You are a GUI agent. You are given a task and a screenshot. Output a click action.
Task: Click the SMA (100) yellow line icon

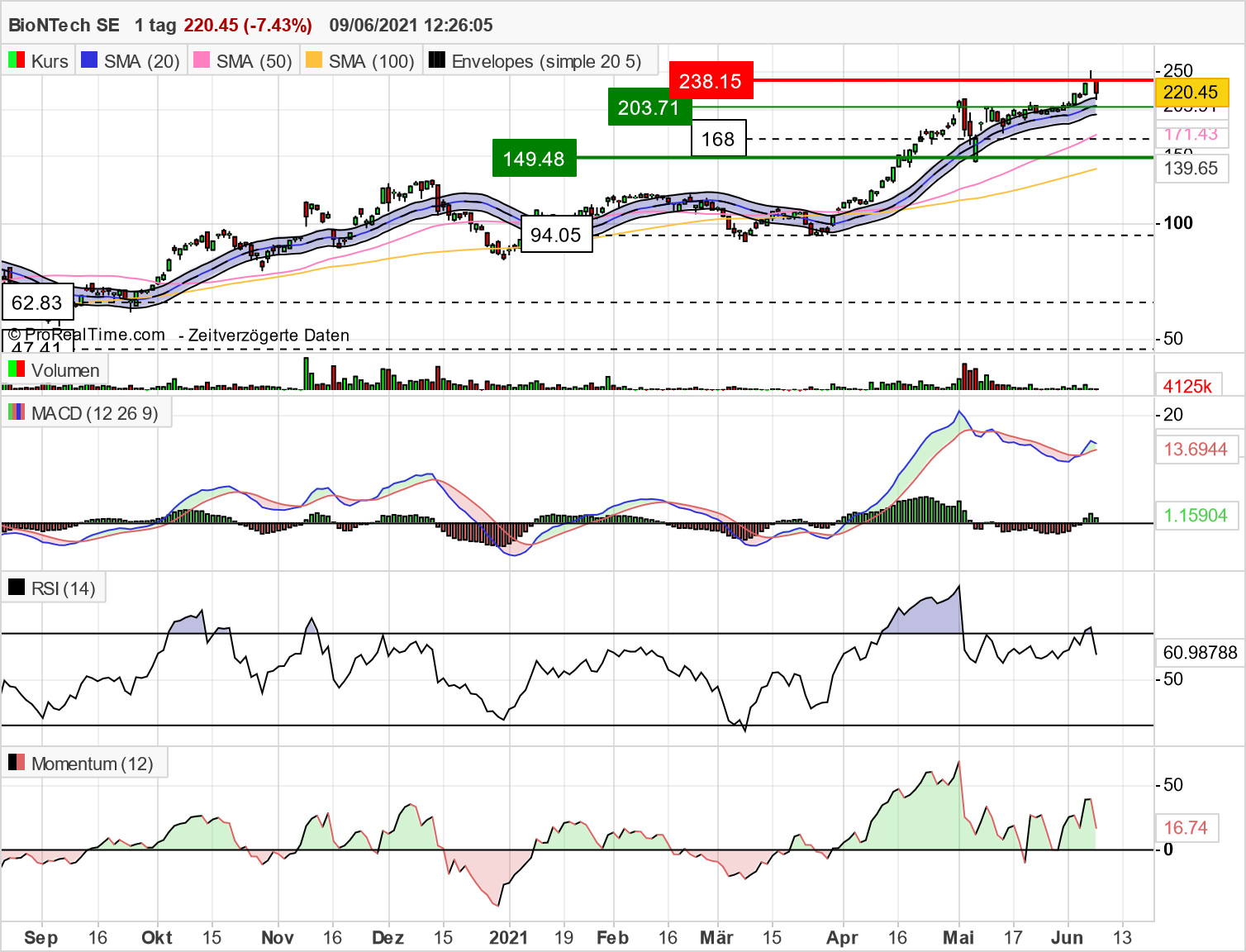coord(313,59)
